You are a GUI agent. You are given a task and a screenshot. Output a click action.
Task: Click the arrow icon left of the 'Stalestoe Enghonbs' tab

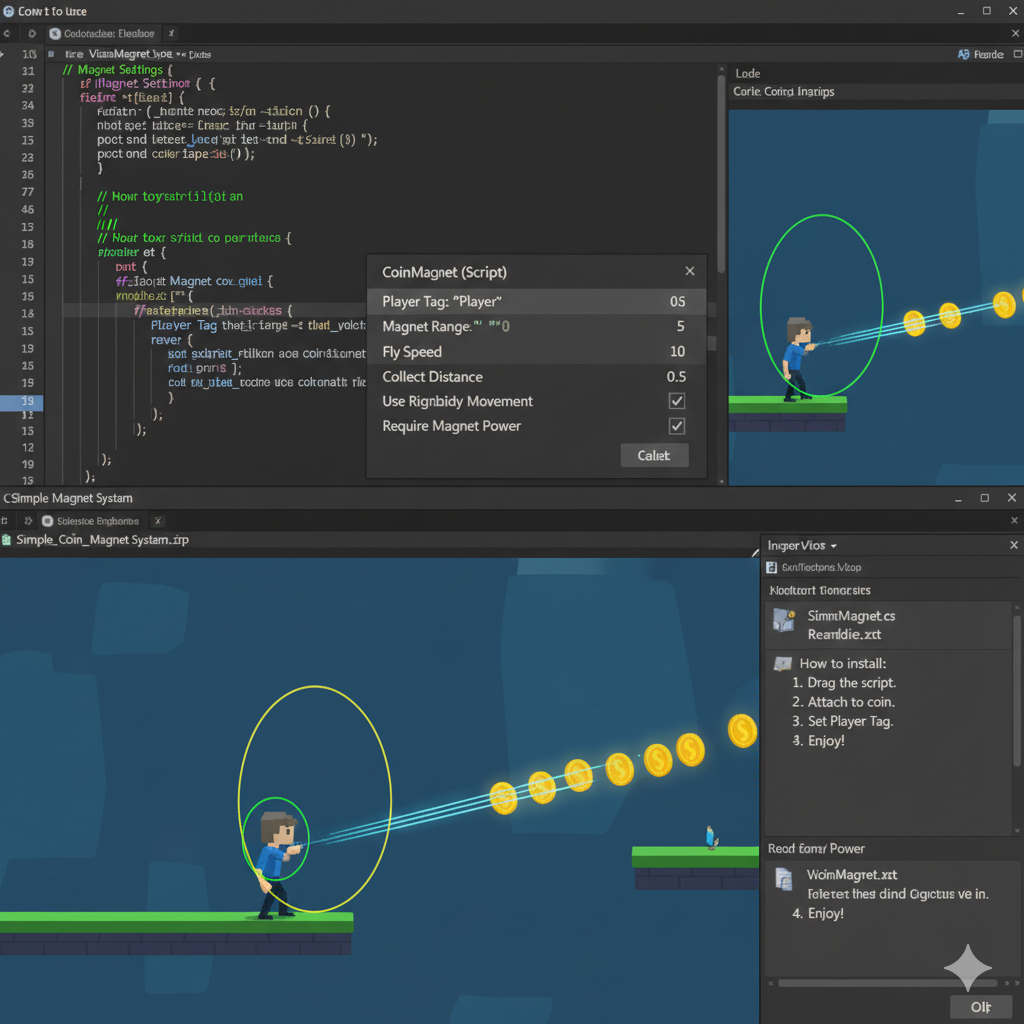(28, 520)
